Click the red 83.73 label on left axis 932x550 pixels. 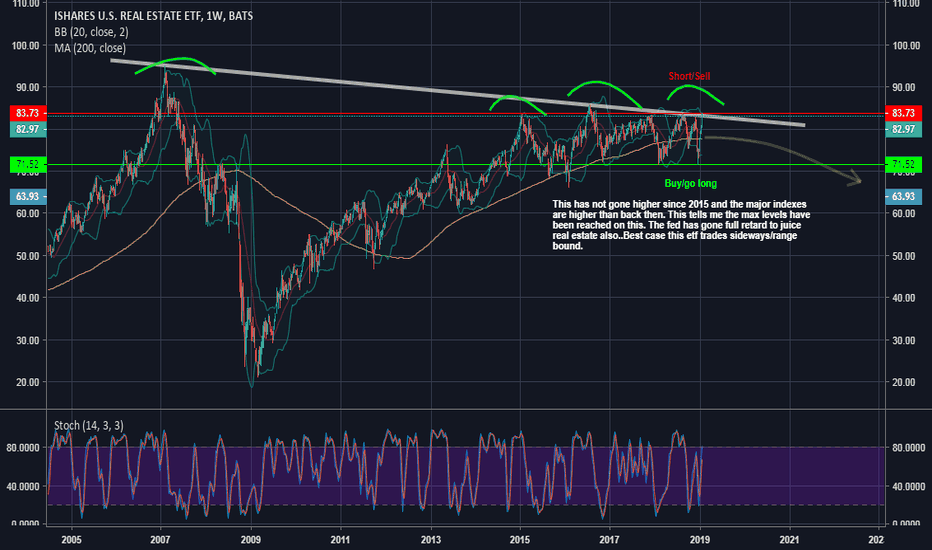[28, 113]
